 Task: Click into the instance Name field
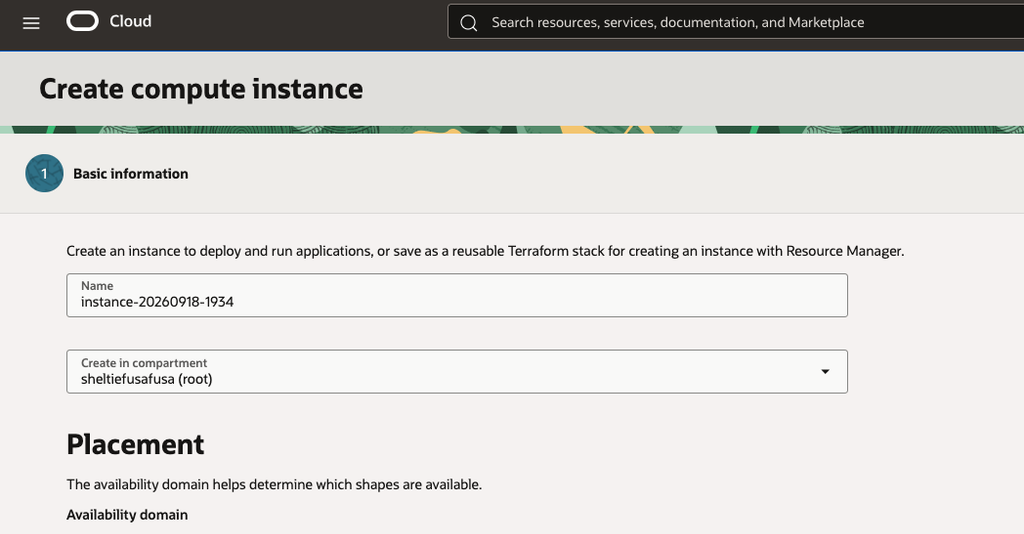click(x=457, y=295)
